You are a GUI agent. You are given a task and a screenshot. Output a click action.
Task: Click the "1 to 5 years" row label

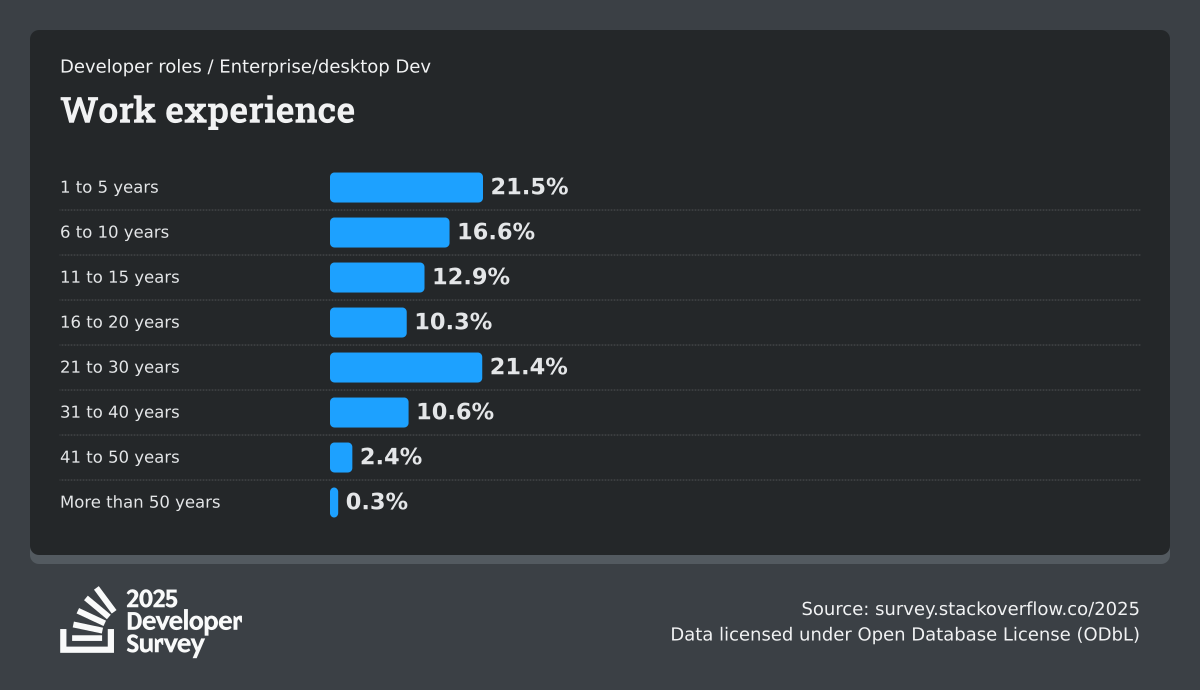(109, 187)
